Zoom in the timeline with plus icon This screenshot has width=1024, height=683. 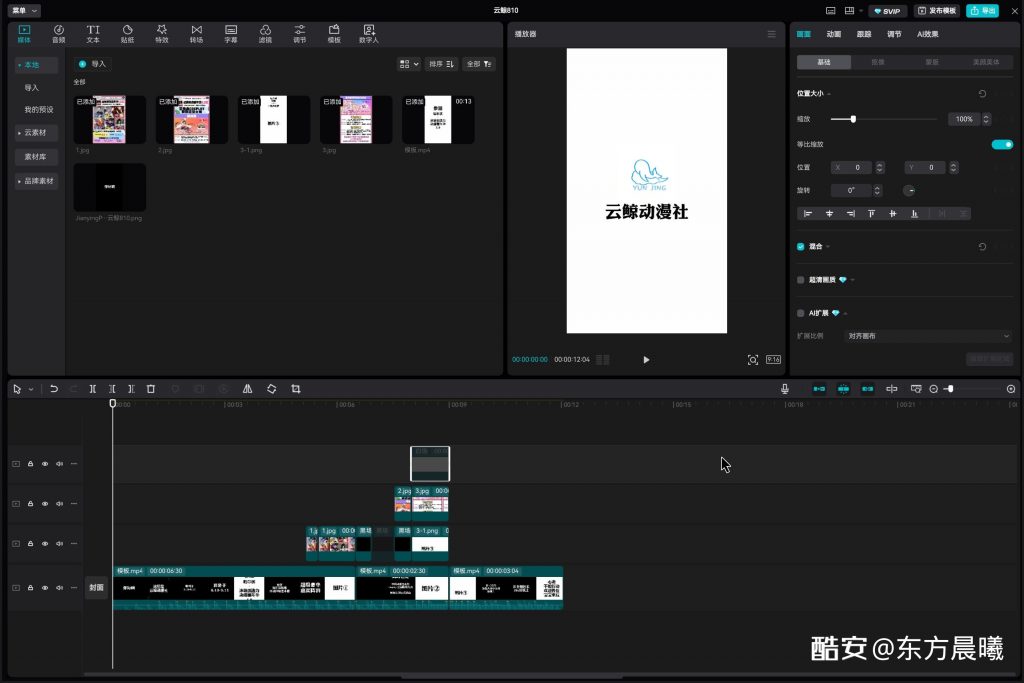pos(1011,389)
